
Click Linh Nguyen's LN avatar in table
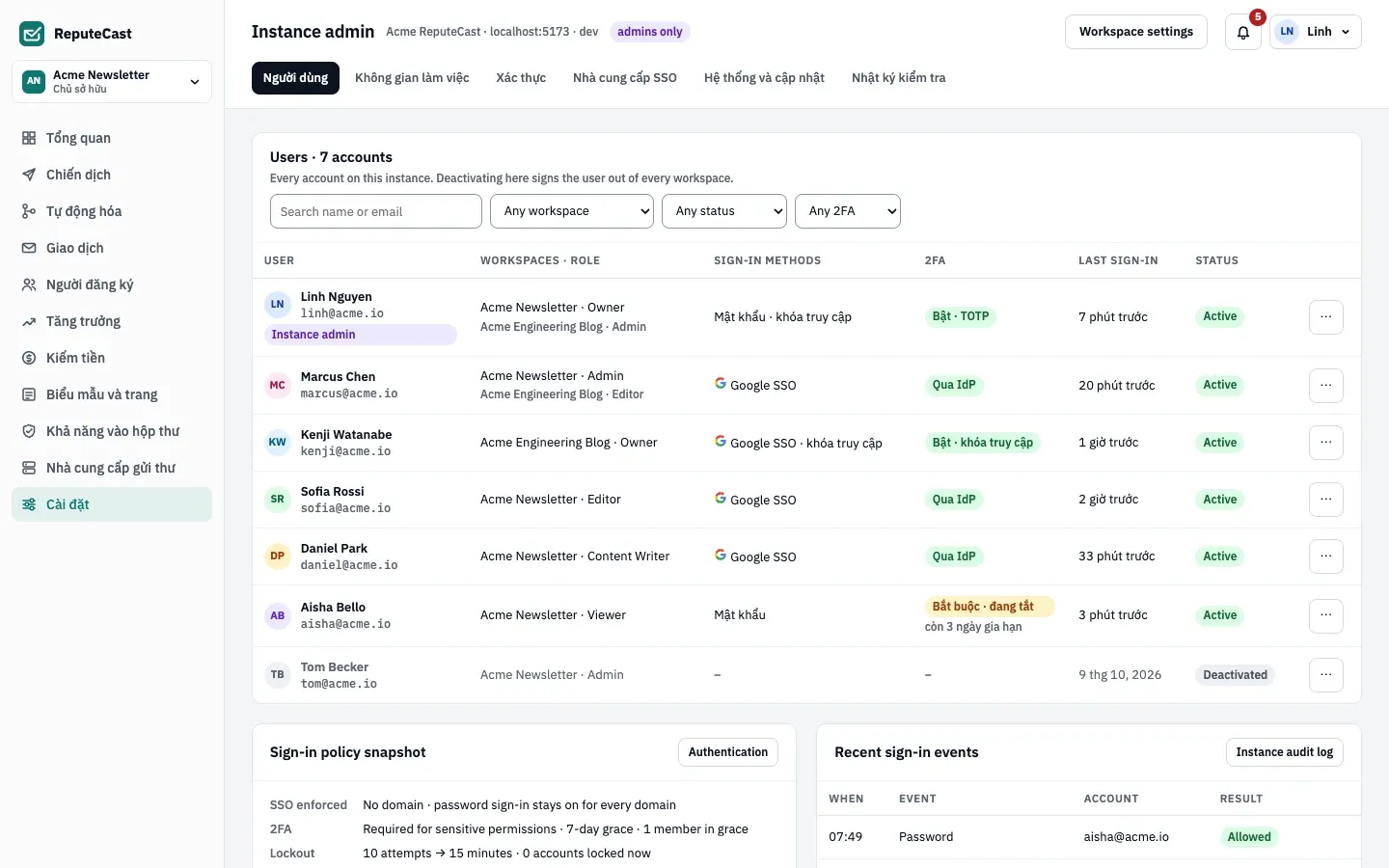click(278, 305)
